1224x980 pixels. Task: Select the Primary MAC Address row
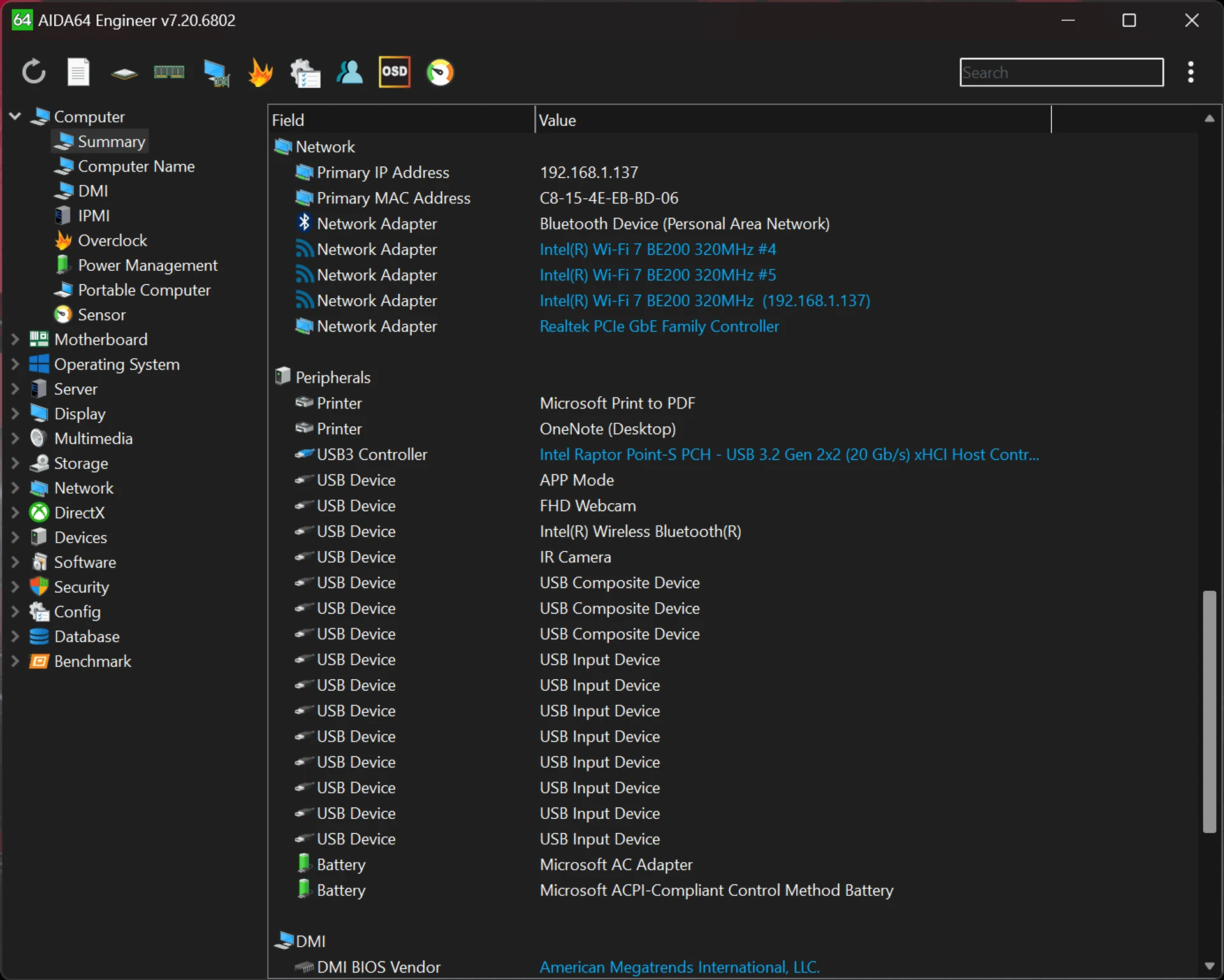click(733, 198)
